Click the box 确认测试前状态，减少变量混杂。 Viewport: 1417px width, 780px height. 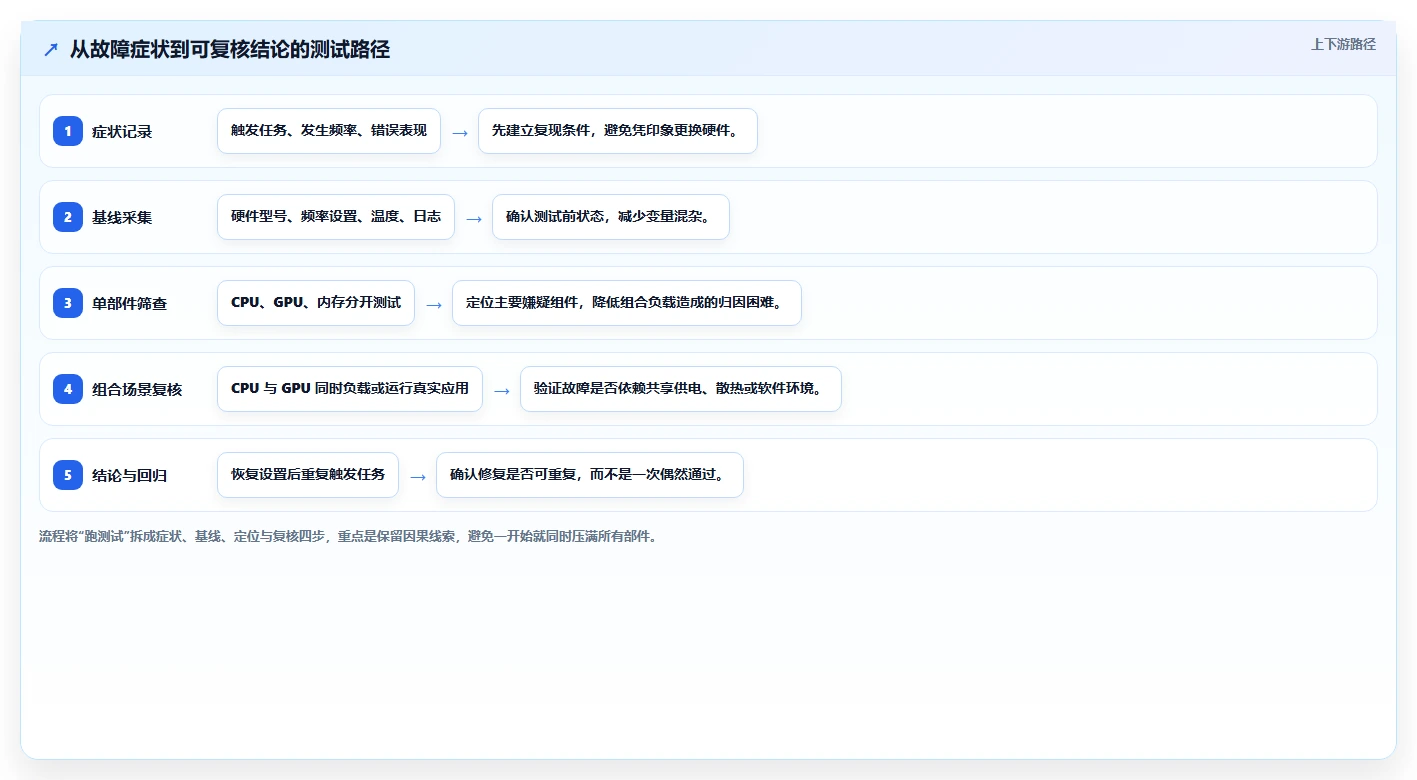coord(611,217)
